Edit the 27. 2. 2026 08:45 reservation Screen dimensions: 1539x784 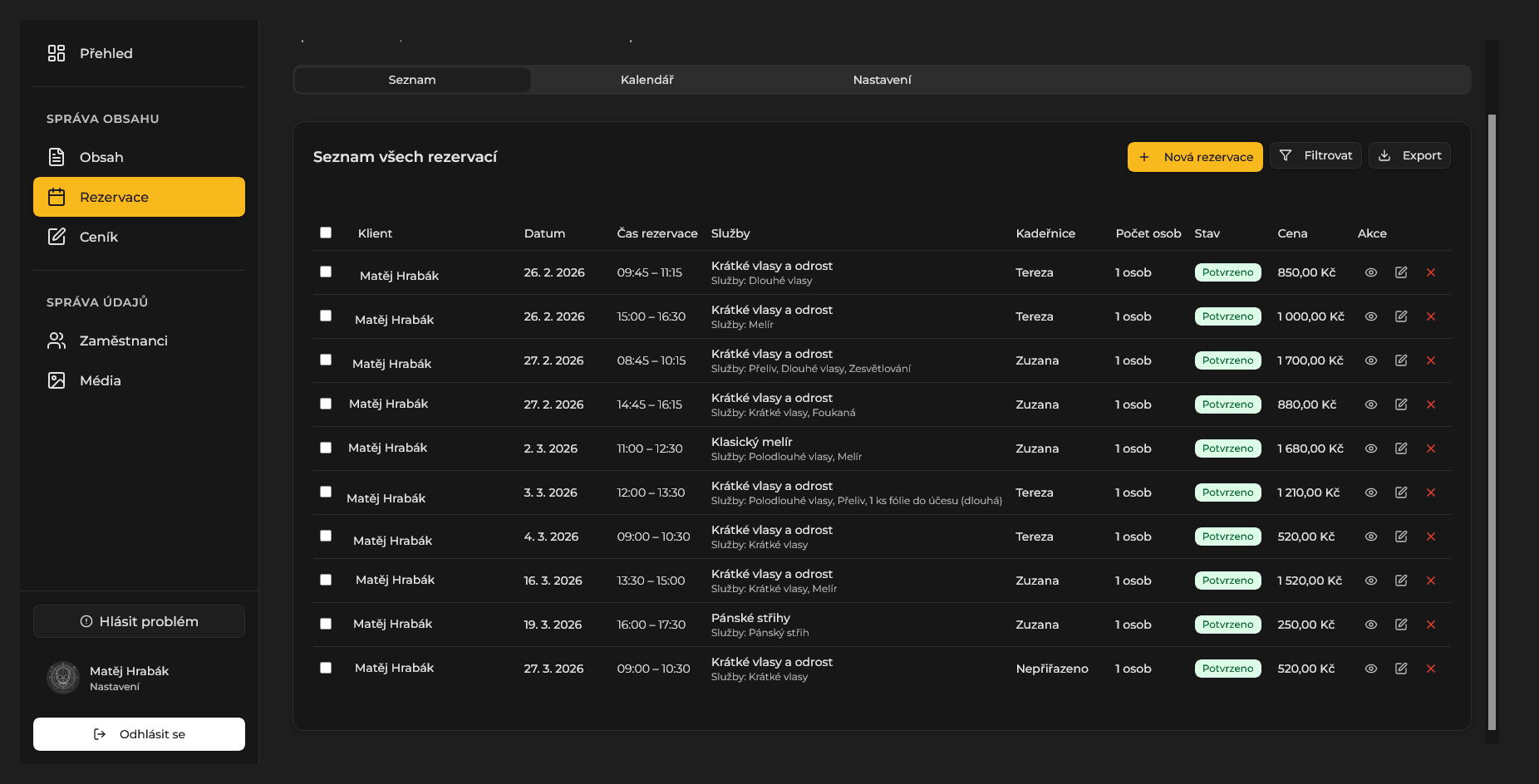pyautogui.click(x=1401, y=360)
